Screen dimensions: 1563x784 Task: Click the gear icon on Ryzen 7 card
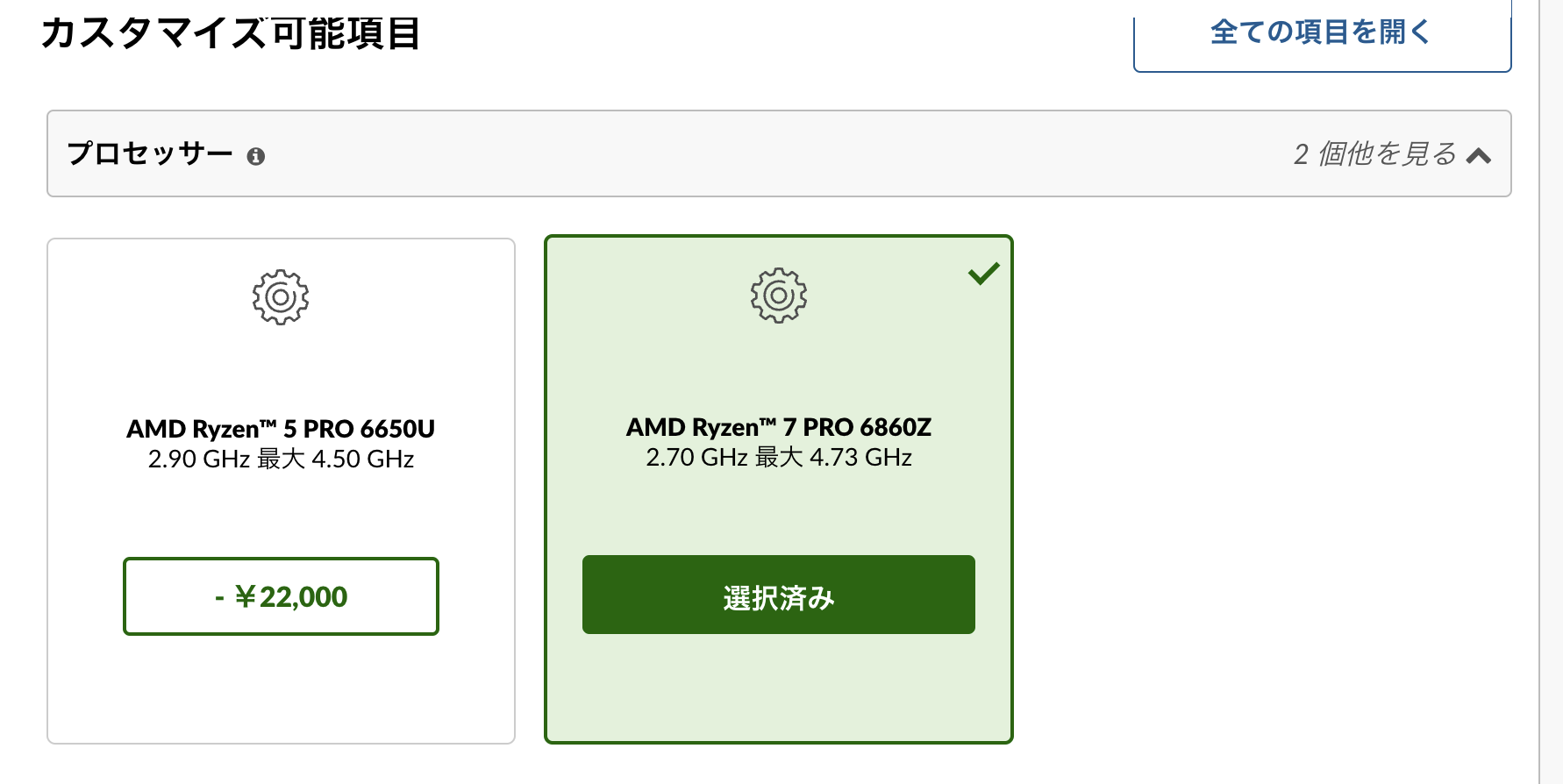(779, 296)
